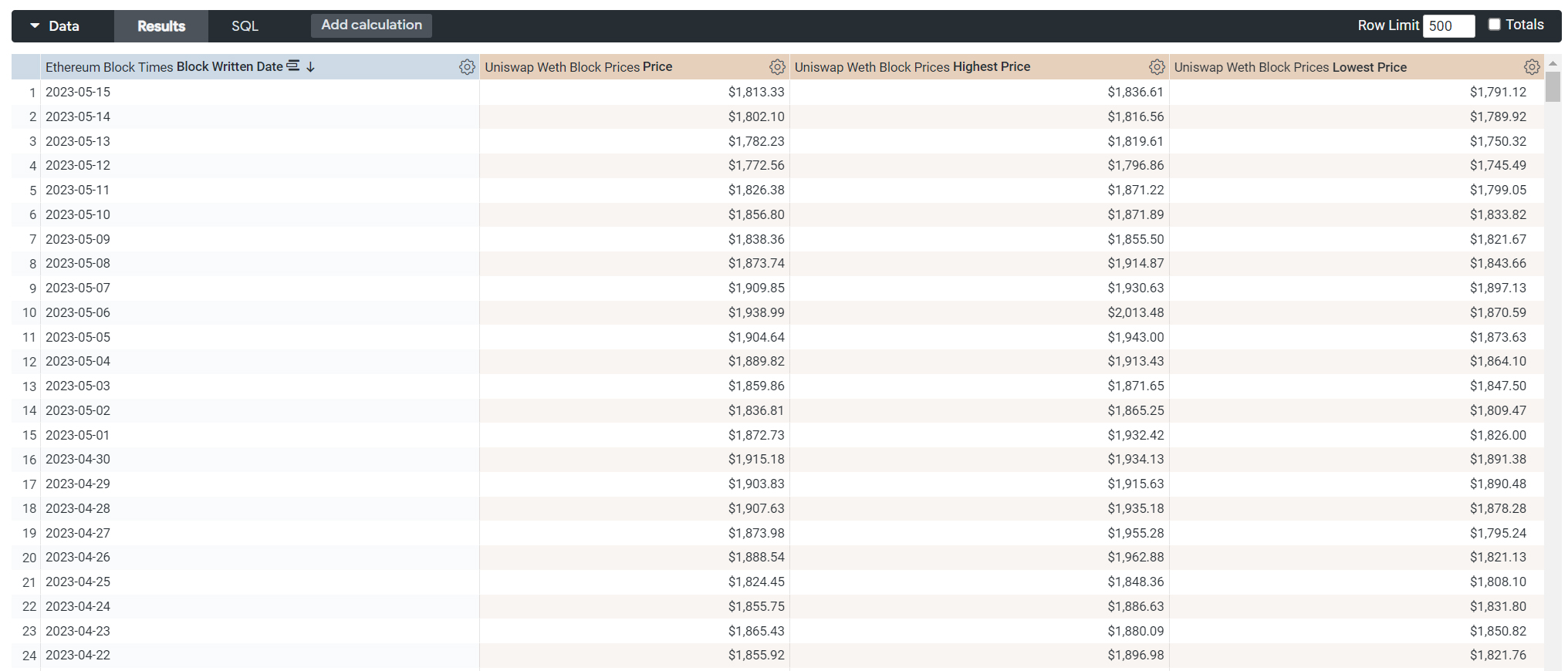
Task: Click price value $1,802.10
Action: click(756, 116)
